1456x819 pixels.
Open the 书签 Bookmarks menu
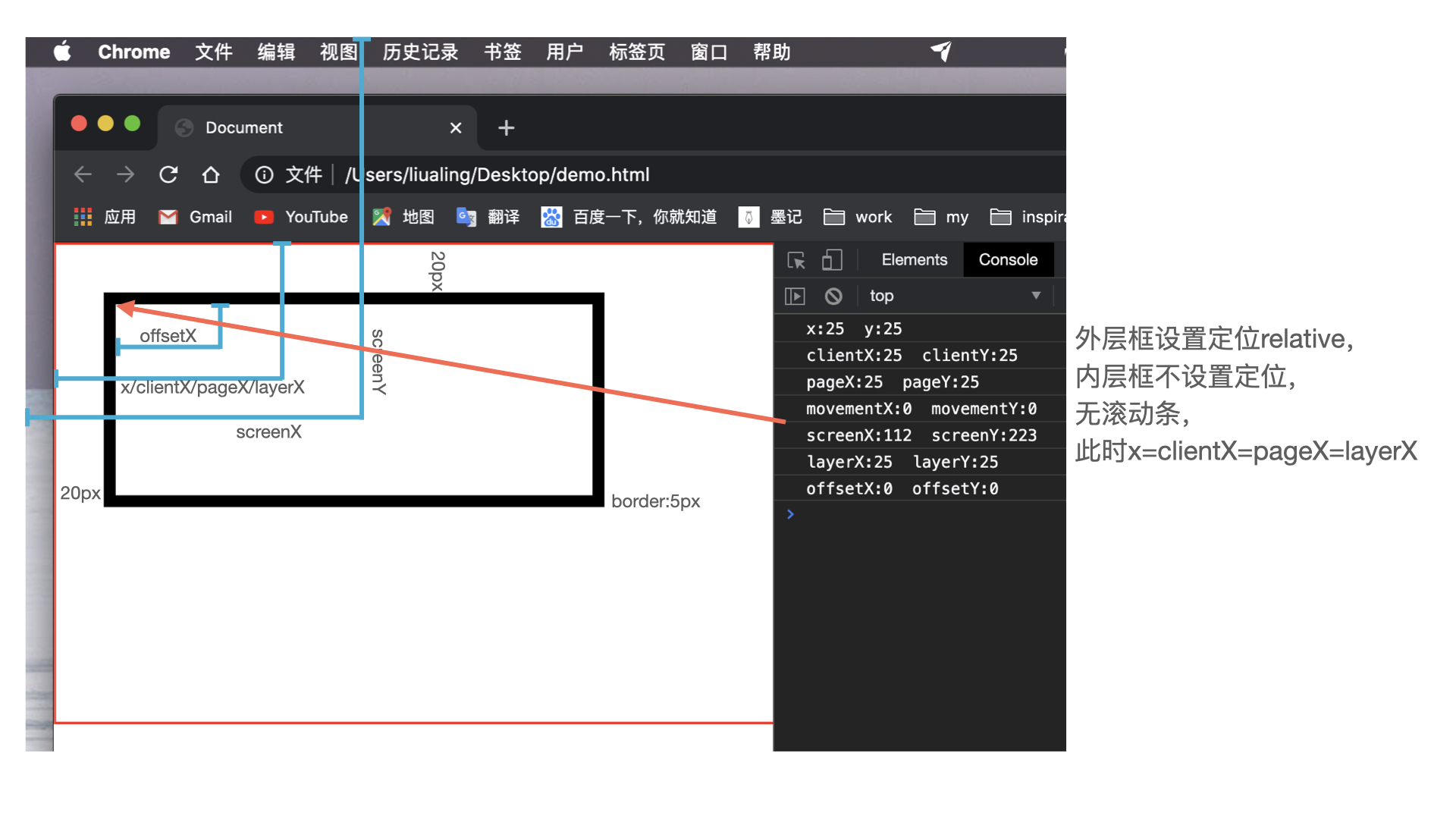click(x=502, y=52)
